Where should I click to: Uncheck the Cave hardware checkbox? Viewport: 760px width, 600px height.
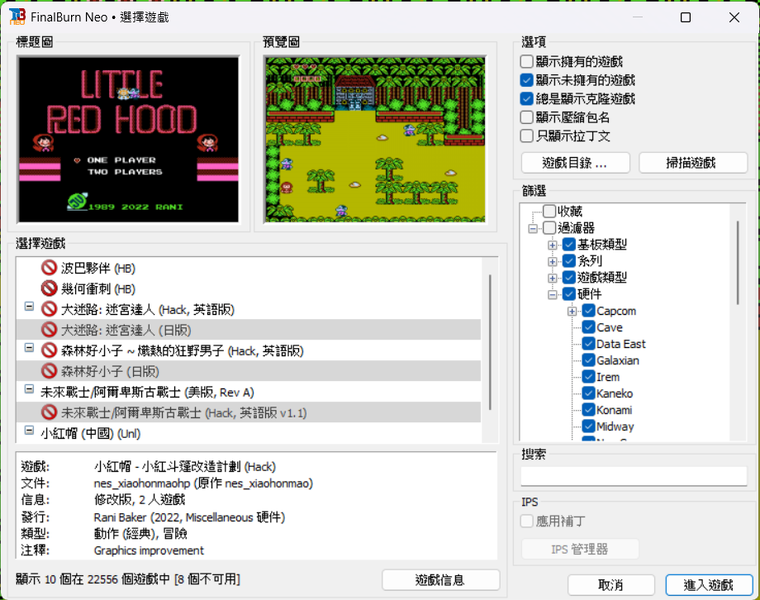(x=588, y=327)
